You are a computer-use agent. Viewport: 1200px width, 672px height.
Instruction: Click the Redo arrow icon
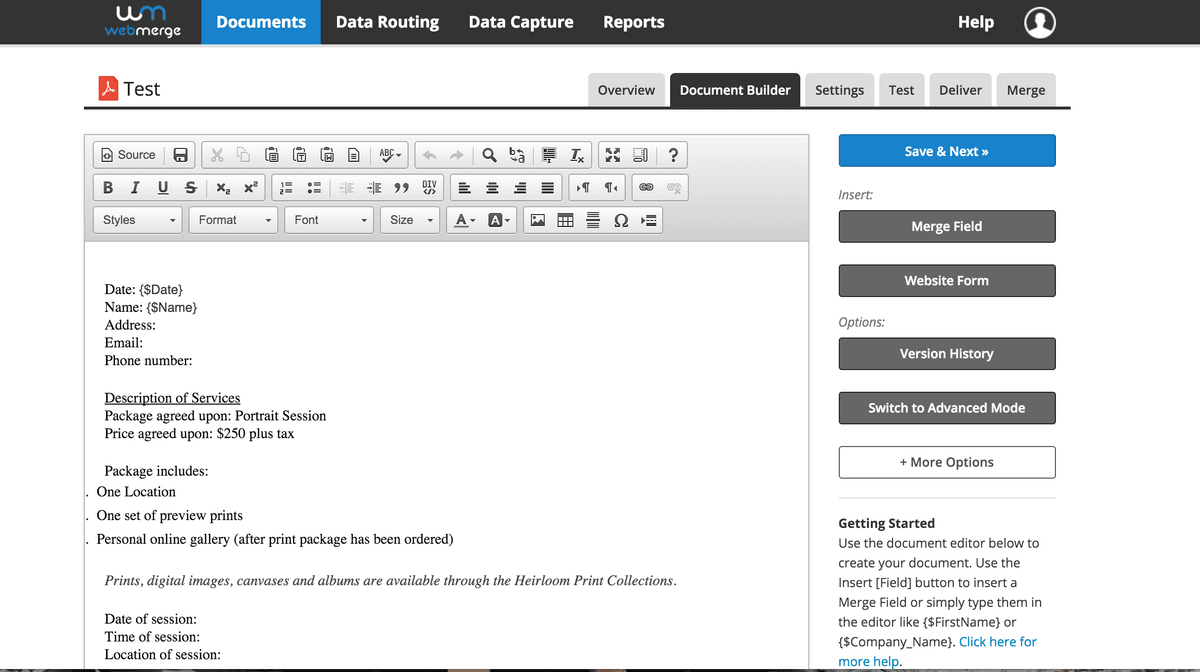click(456, 155)
